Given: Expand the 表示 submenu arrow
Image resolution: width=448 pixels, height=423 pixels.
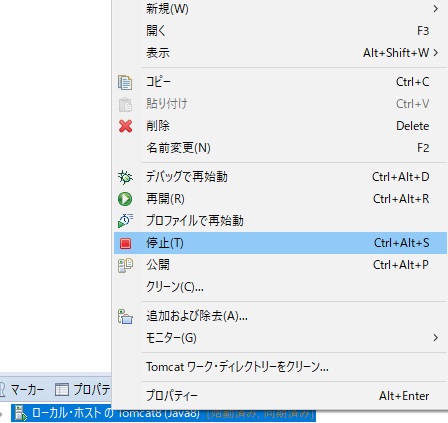Looking at the screenshot, I should 436,53.
